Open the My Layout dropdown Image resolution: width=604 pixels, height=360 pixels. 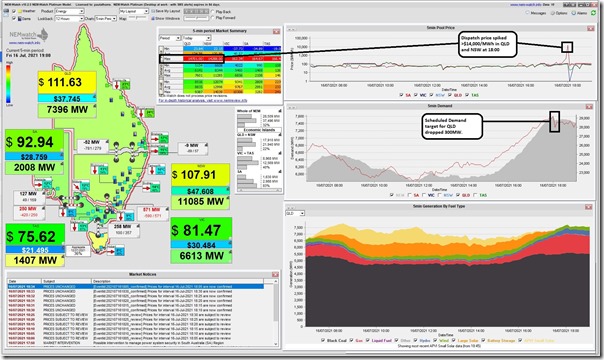click(134, 12)
